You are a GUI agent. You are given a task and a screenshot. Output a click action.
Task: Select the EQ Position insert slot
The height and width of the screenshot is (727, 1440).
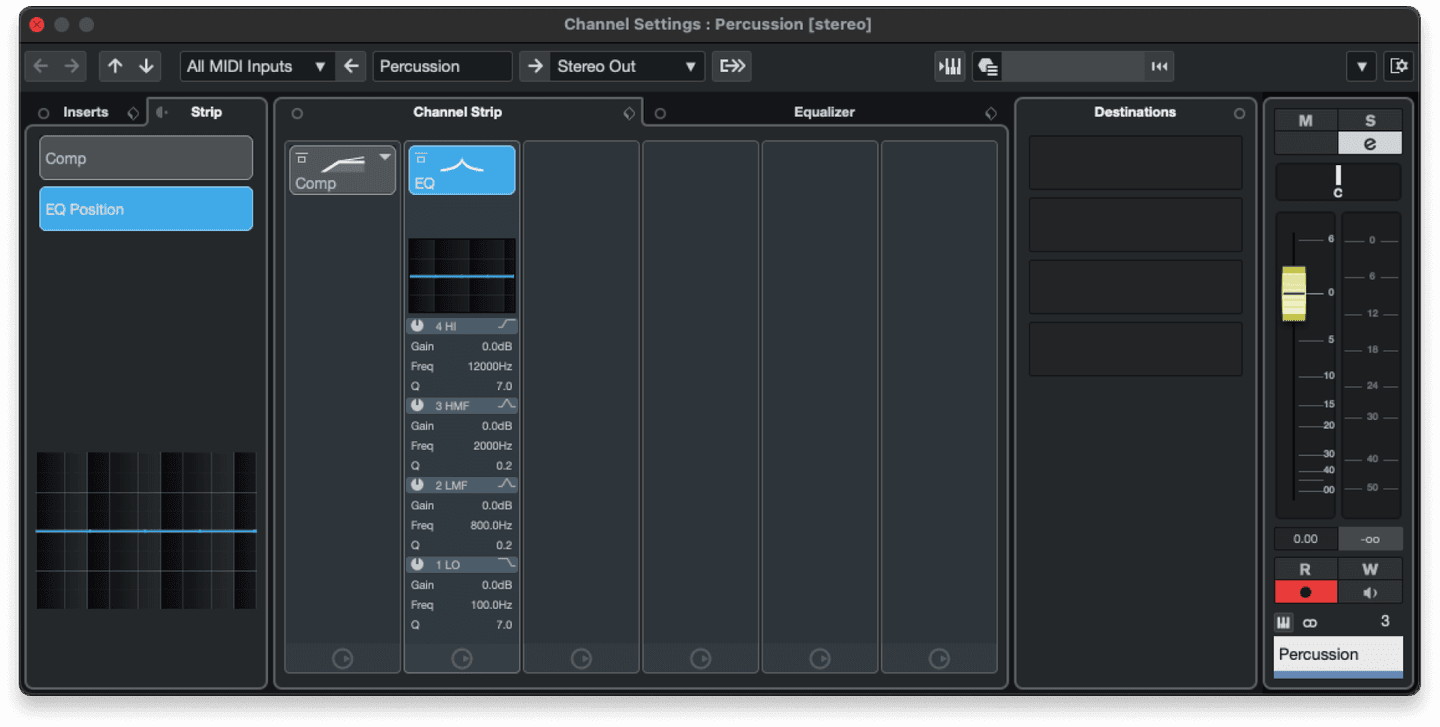click(145, 208)
